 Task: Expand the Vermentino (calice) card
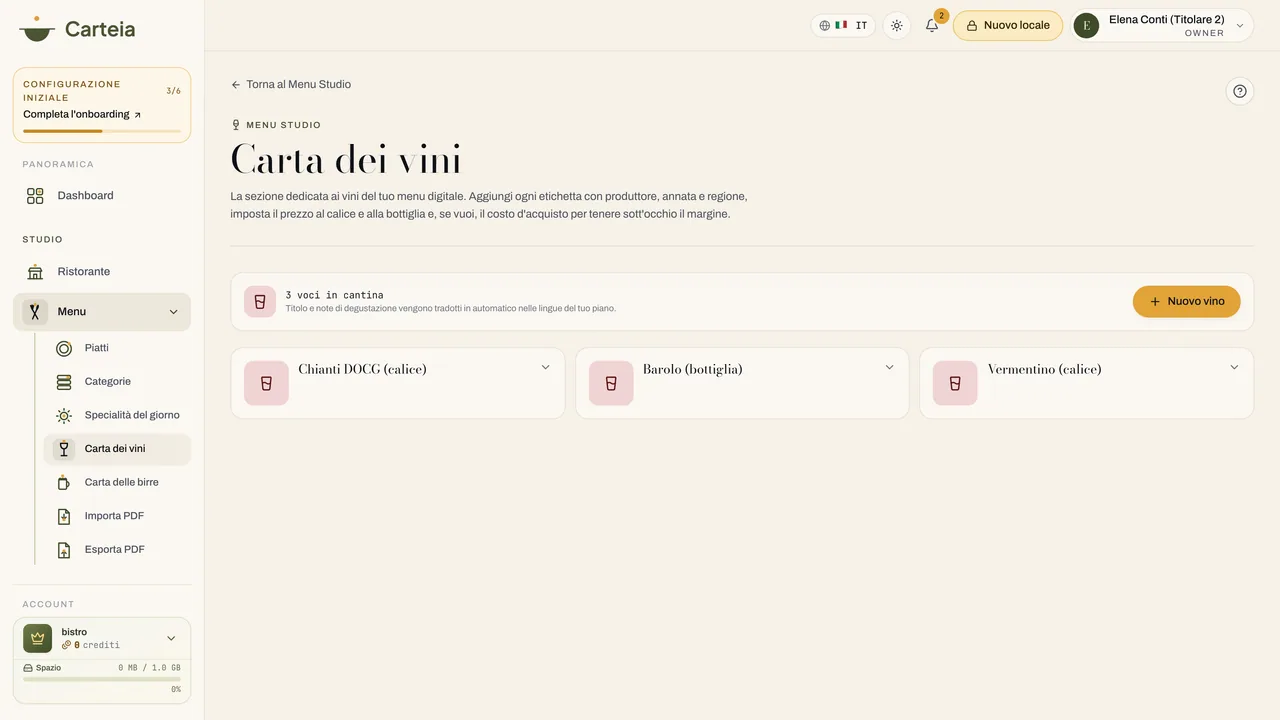tap(1234, 367)
